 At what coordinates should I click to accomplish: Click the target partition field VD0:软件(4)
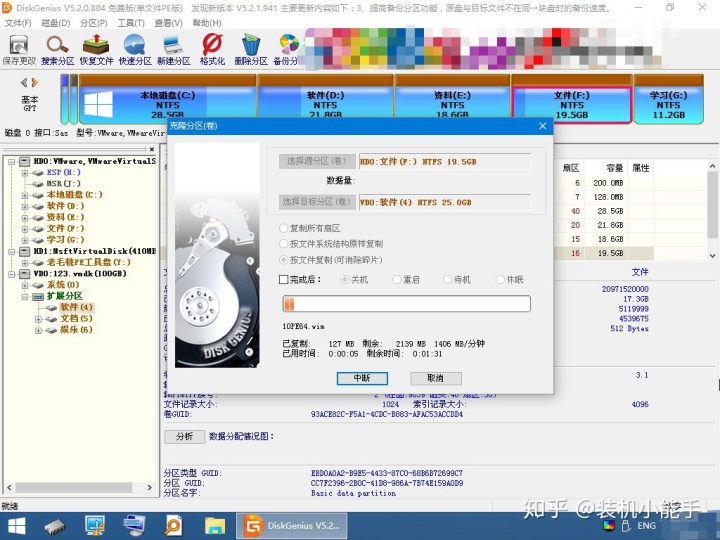coord(445,202)
